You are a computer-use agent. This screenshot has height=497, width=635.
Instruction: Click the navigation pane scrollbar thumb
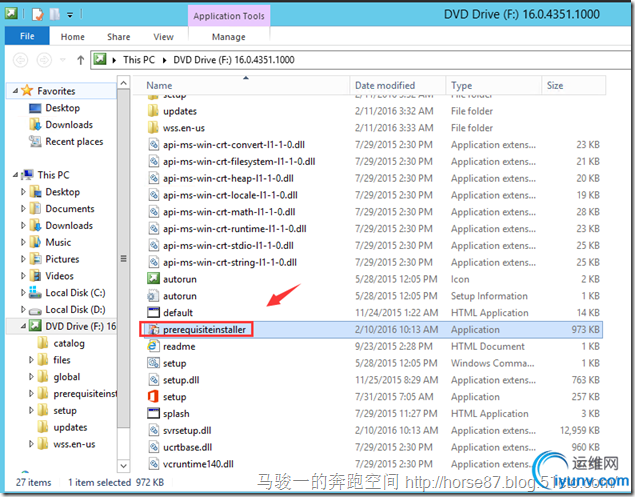click(124, 258)
